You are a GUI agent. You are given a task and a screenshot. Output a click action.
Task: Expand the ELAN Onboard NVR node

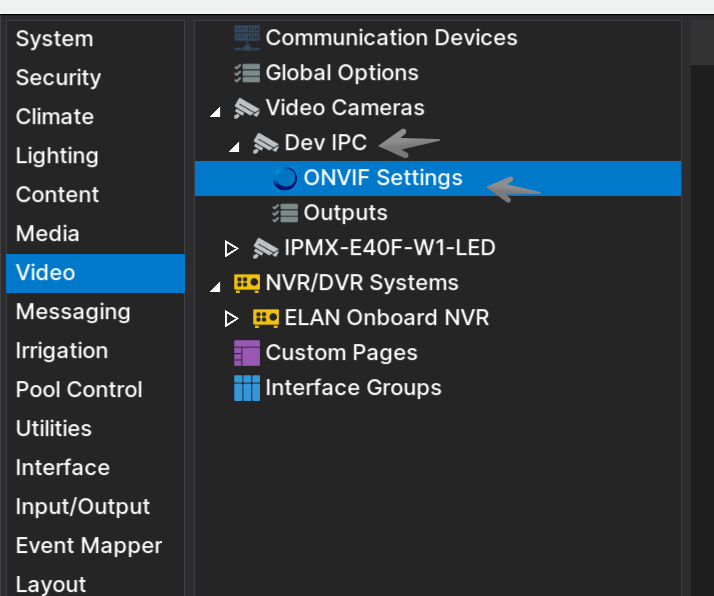point(232,319)
